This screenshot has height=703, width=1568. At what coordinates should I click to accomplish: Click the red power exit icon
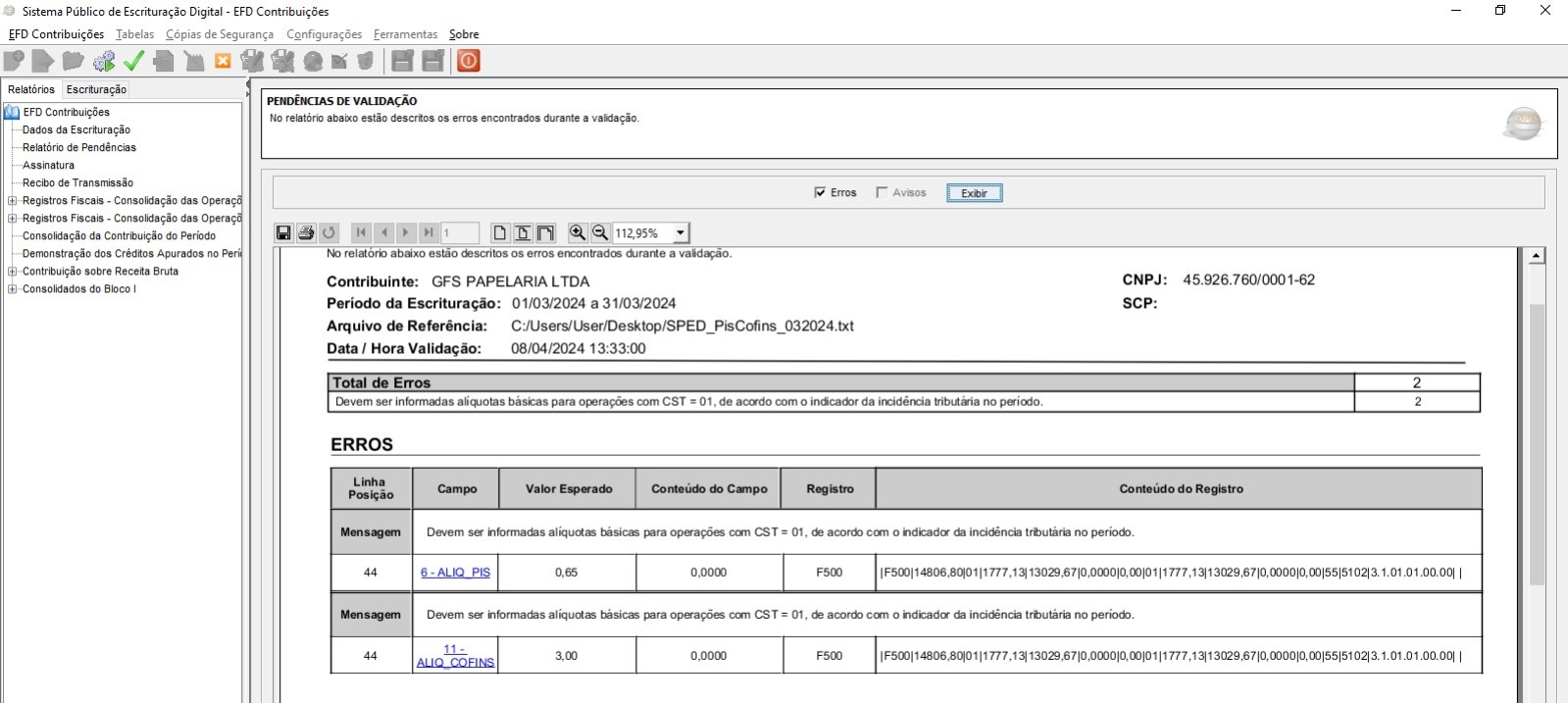[x=469, y=61]
